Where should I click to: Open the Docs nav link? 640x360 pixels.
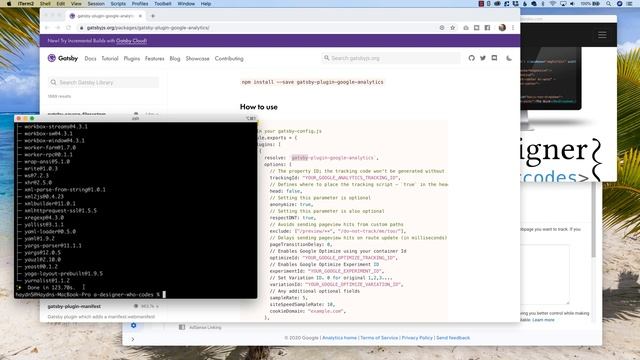pyautogui.click(x=90, y=58)
